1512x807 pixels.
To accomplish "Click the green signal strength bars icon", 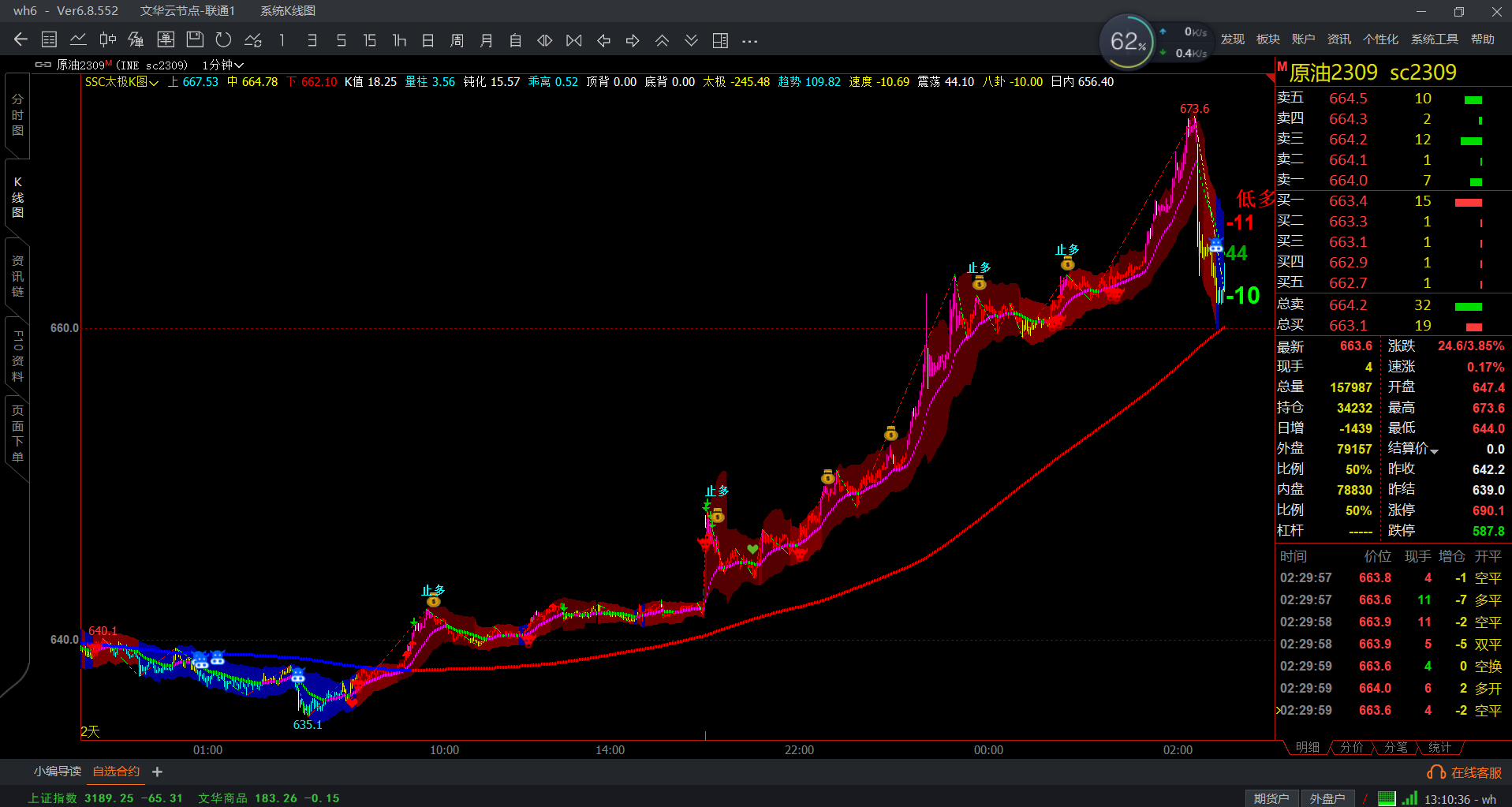I will pos(1409,798).
